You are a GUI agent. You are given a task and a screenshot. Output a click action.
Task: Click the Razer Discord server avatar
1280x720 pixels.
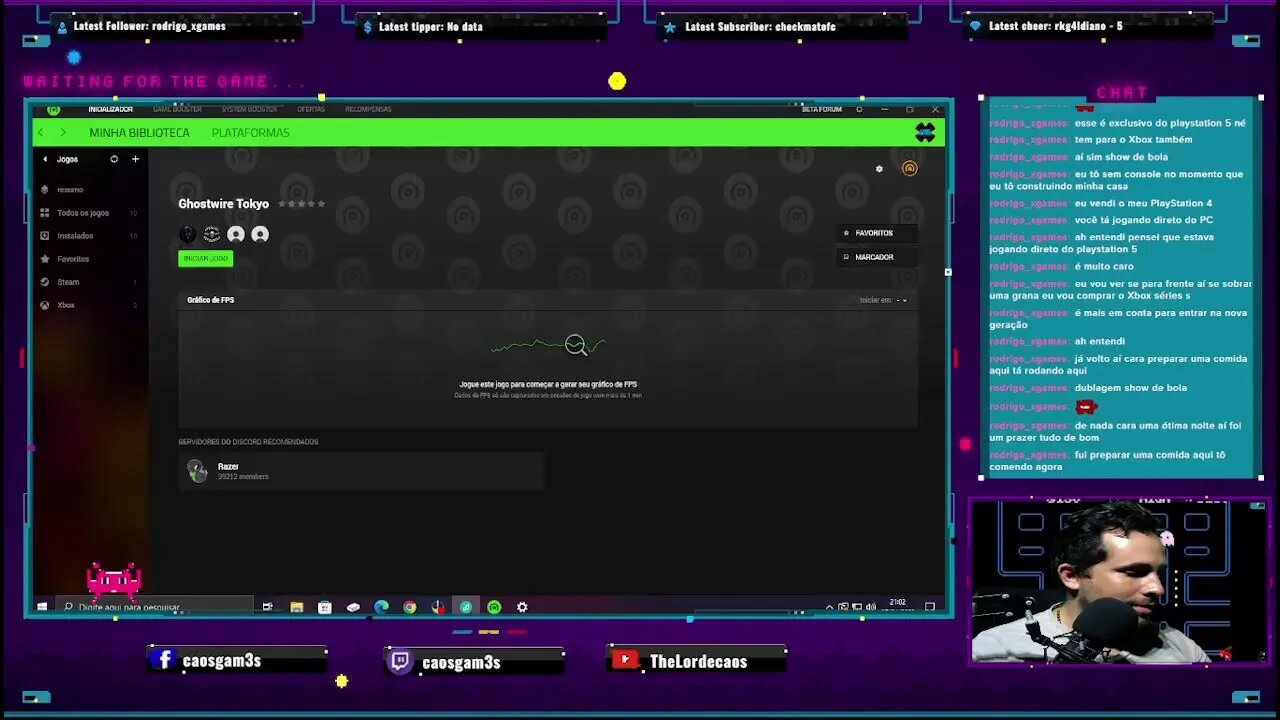(x=197, y=471)
